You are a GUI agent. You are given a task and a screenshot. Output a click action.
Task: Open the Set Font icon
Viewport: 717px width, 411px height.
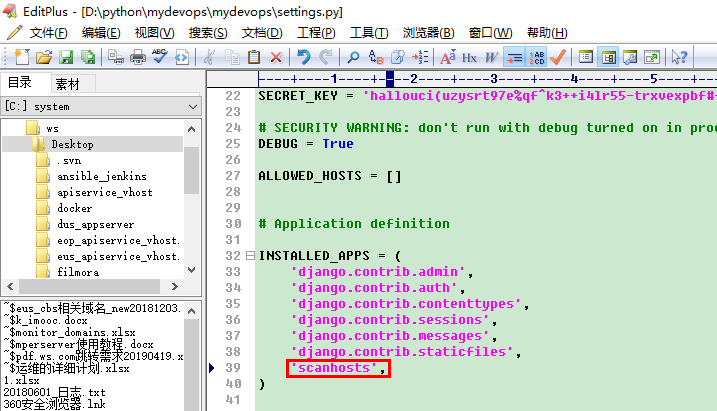tap(448, 57)
